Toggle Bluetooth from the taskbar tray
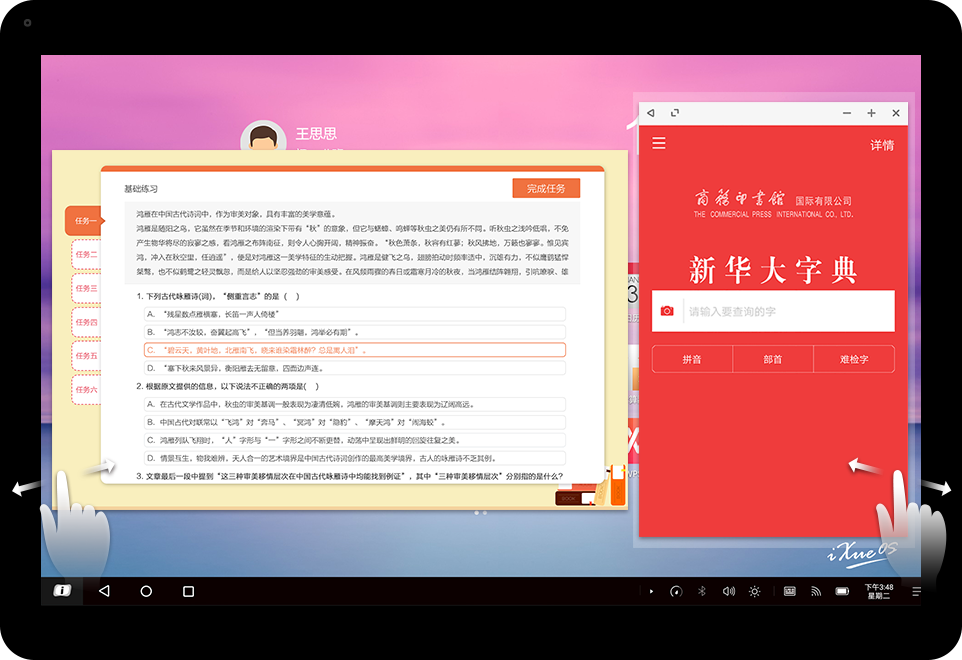 701,591
